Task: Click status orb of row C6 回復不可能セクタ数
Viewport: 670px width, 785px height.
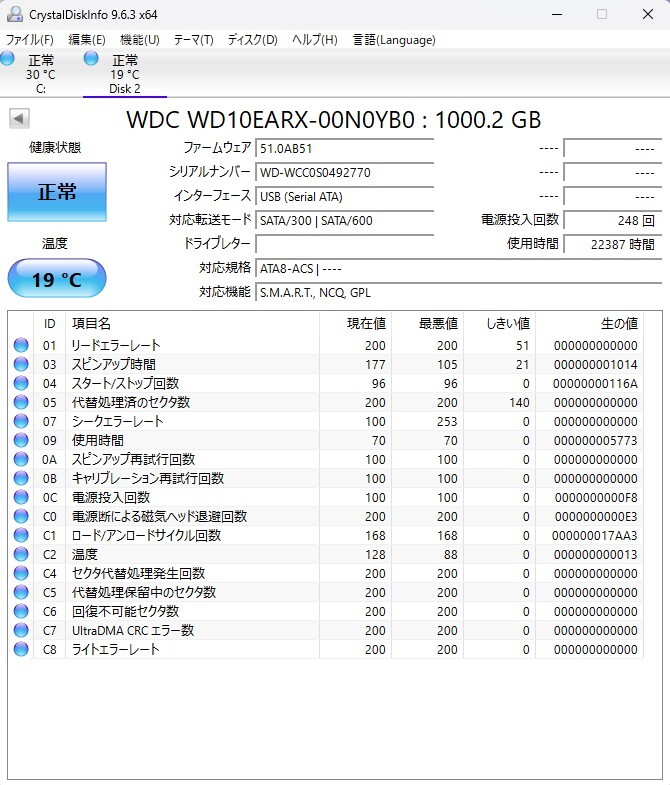Action: [21, 611]
